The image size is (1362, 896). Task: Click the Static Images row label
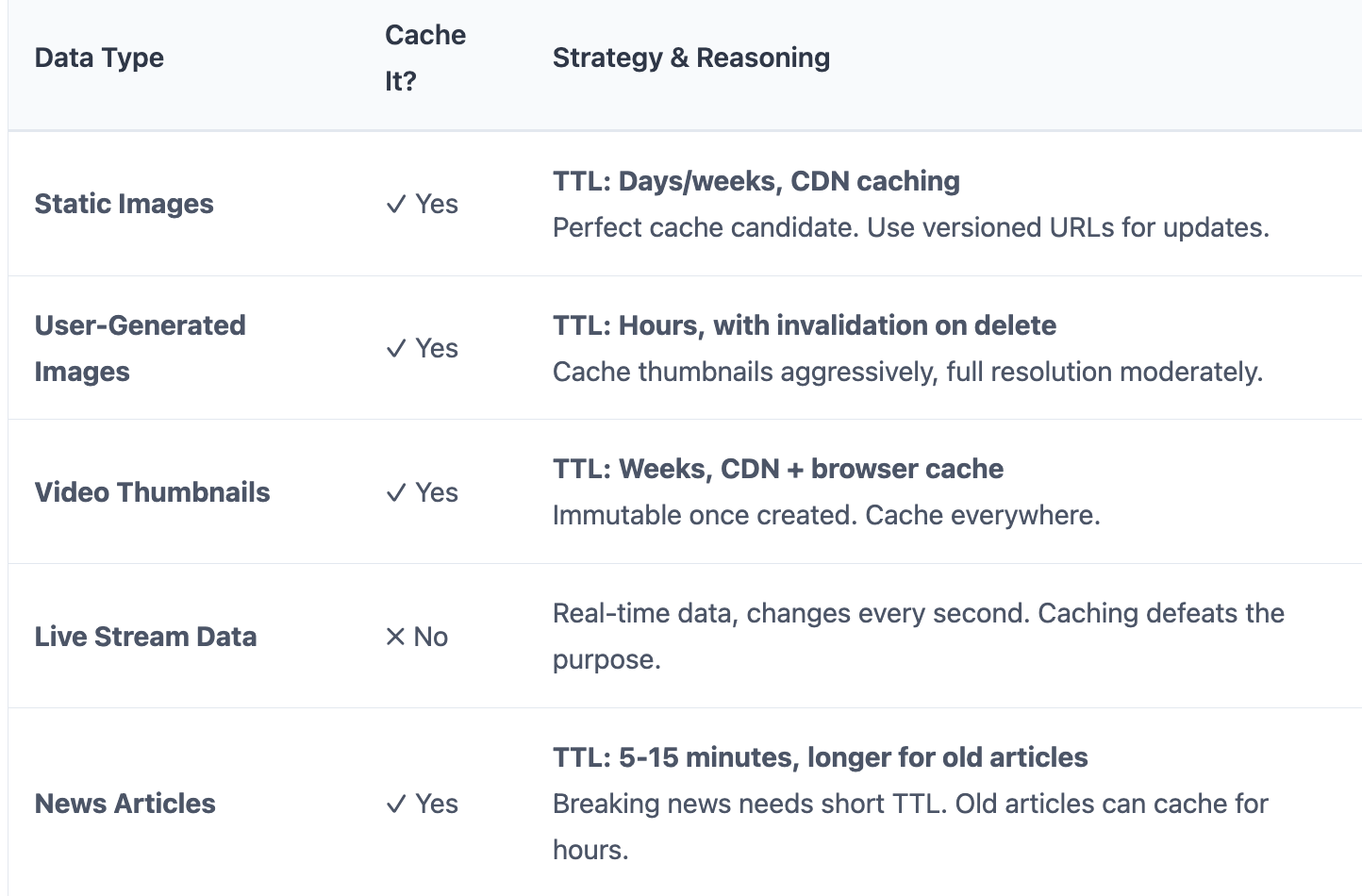point(124,204)
